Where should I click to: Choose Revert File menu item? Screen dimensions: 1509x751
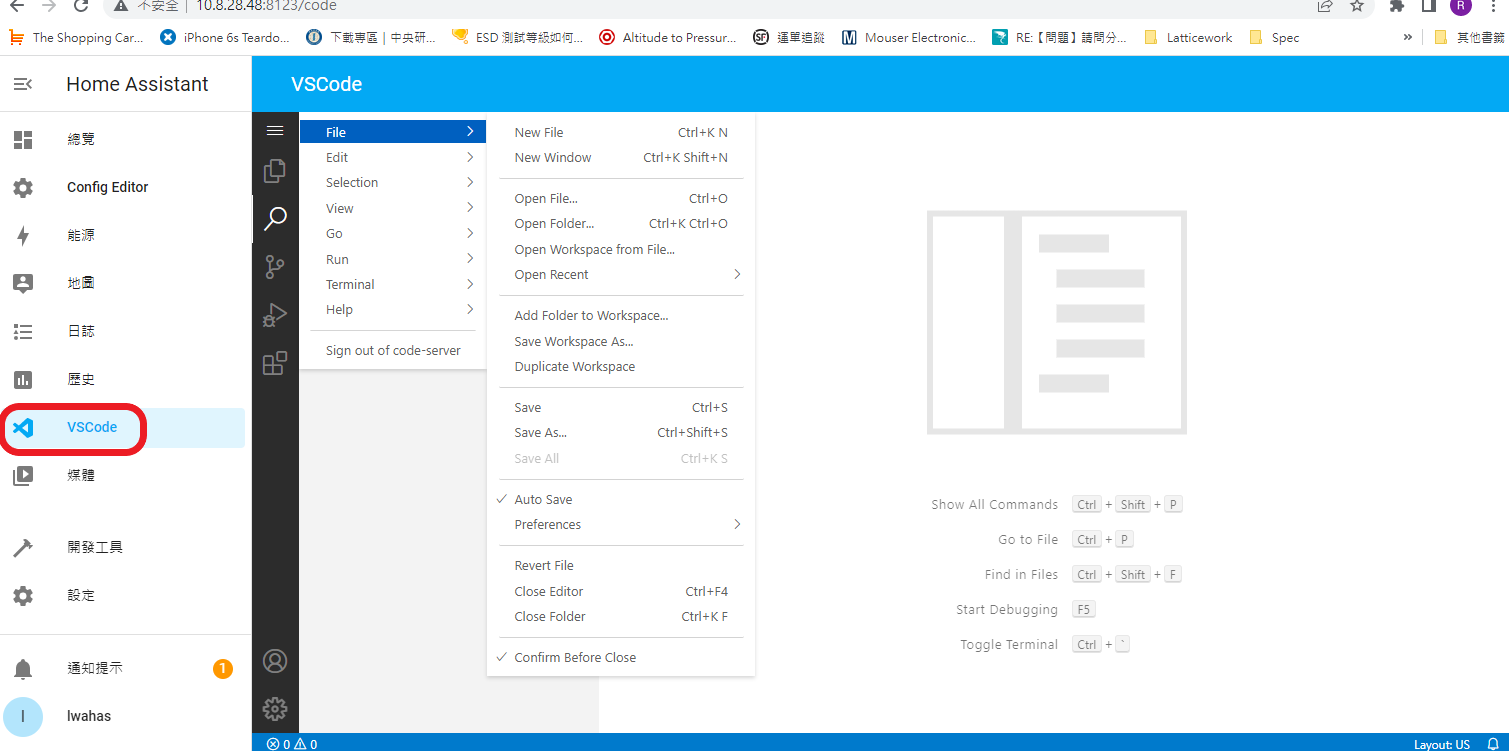(x=620, y=565)
